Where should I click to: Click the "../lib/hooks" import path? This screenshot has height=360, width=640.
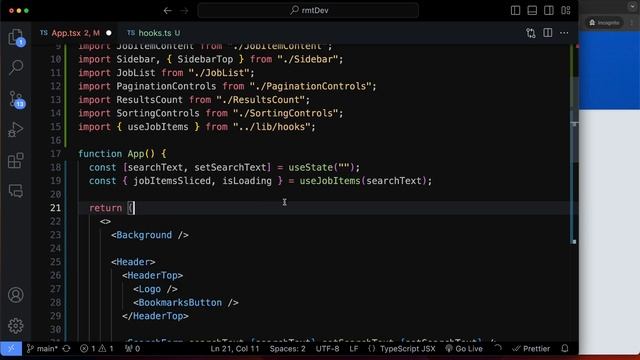coord(272,127)
